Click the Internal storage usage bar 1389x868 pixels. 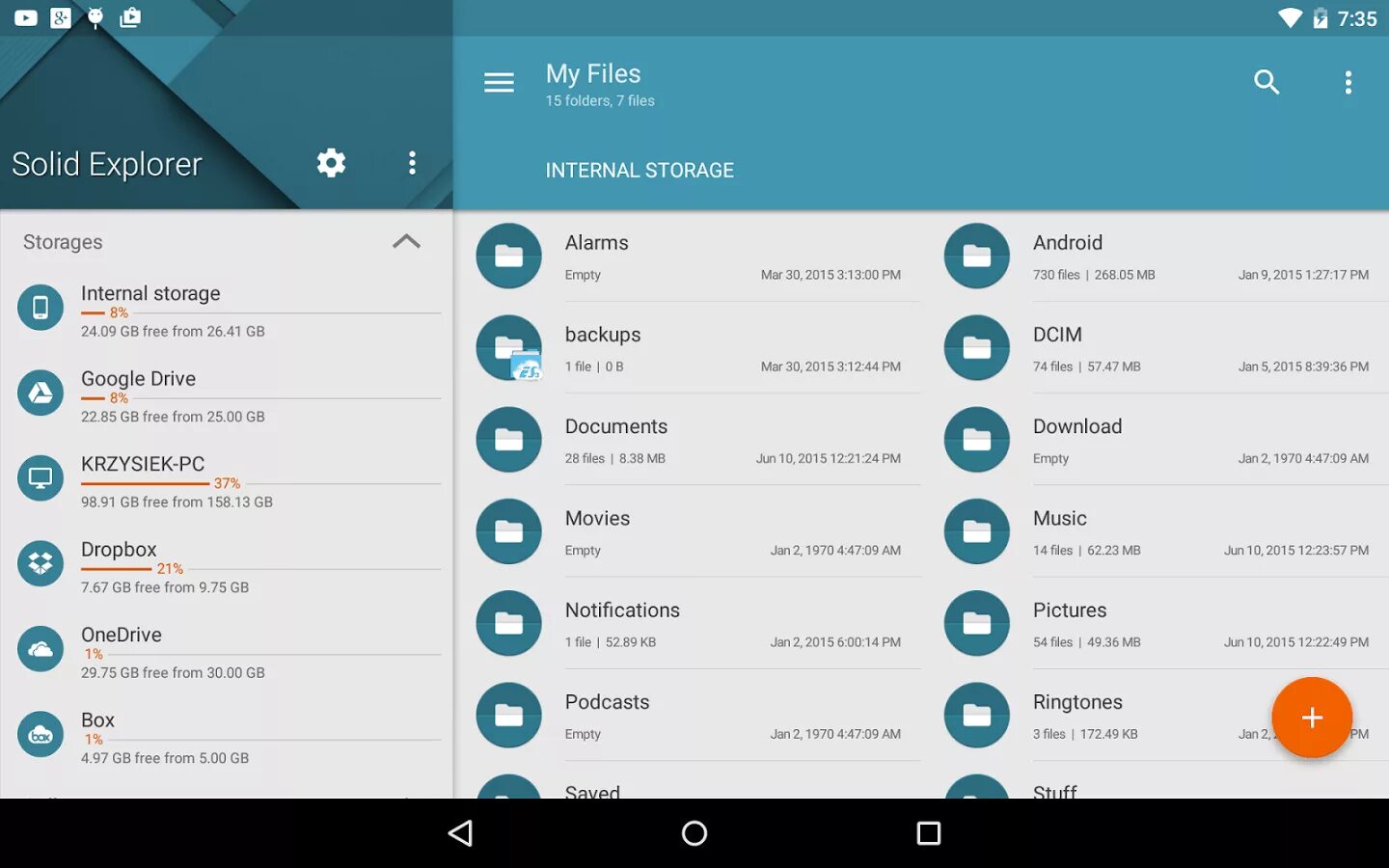(260, 312)
